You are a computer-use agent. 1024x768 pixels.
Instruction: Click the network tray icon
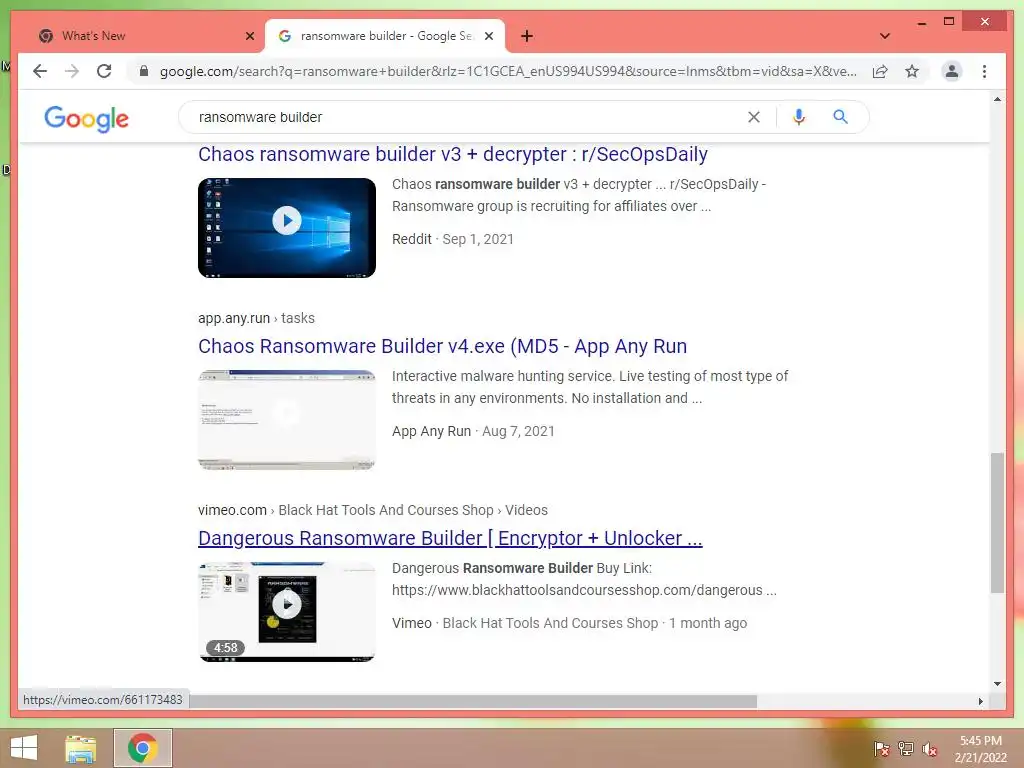(906, 749)
